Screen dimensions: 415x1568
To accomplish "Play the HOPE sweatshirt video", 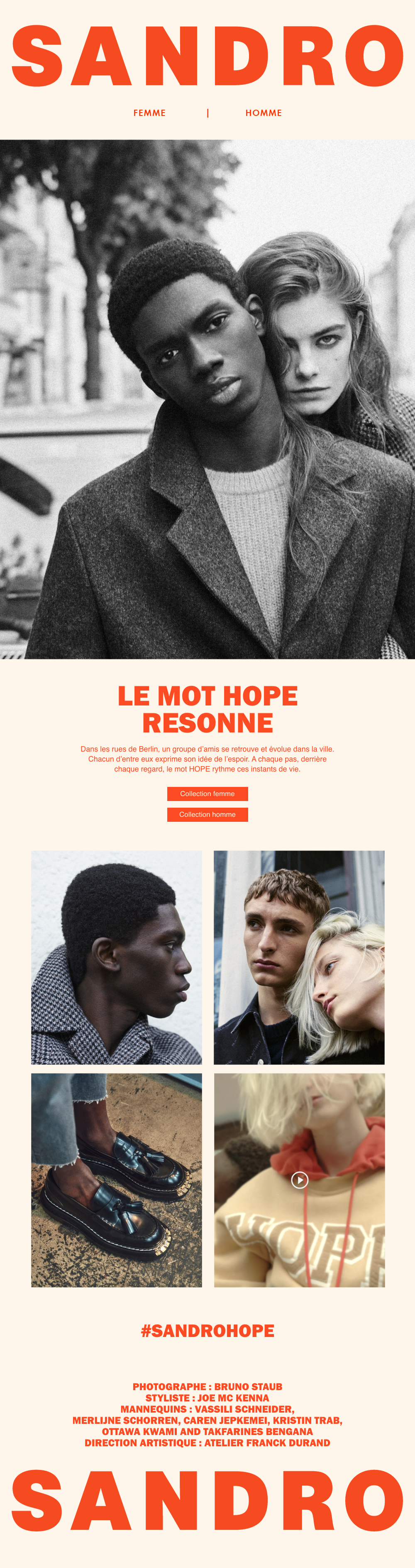I will coord(300,1180).
